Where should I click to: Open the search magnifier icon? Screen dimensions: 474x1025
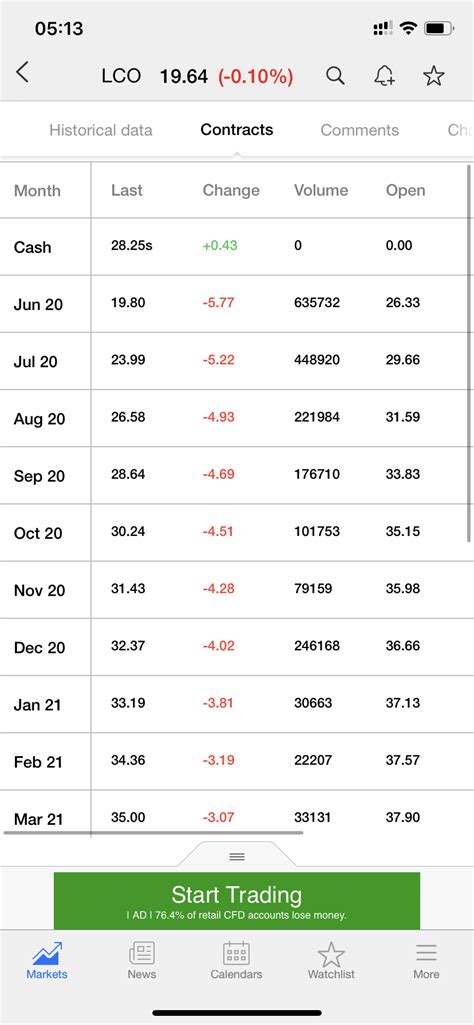[335, 76]
